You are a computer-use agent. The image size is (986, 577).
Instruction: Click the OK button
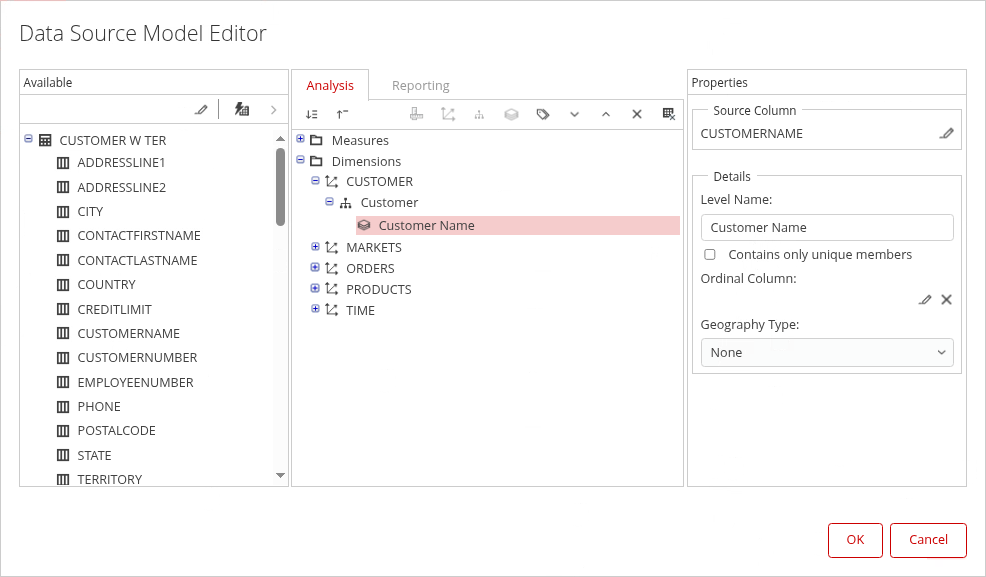point(855,540)
